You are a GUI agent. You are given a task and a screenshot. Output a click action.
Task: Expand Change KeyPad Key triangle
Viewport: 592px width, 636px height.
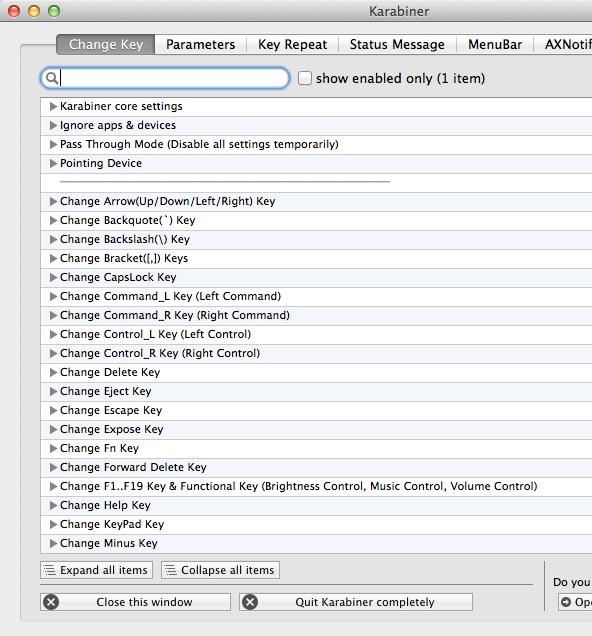point(53,524)
